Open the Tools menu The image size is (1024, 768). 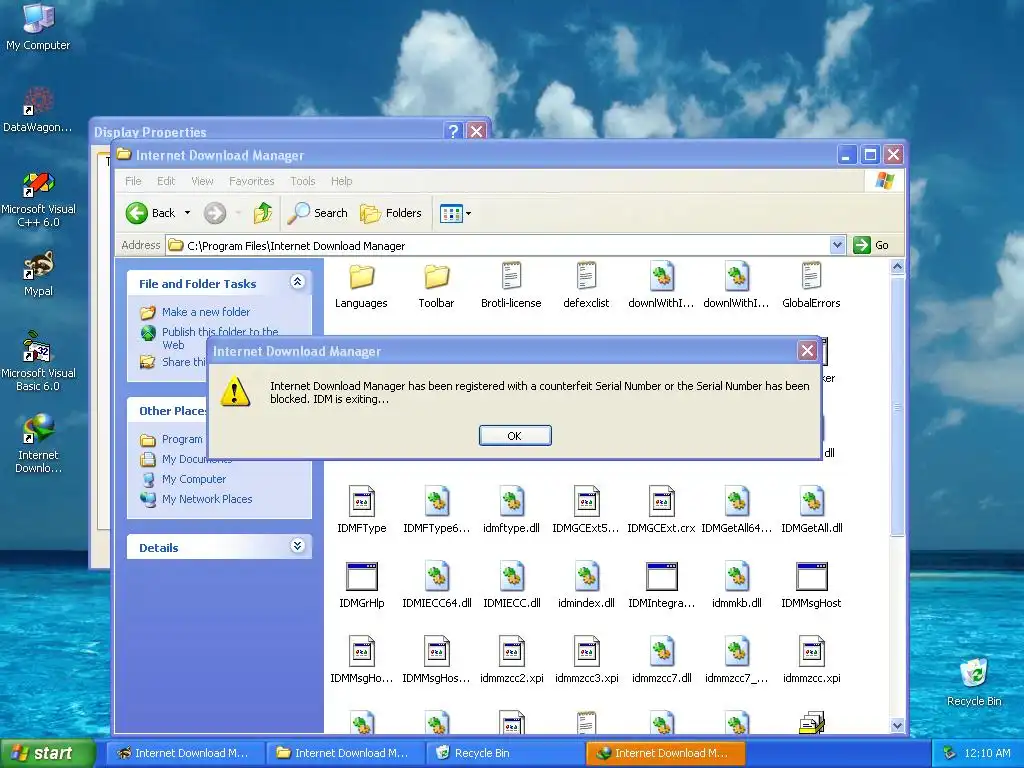click(302, 181)
